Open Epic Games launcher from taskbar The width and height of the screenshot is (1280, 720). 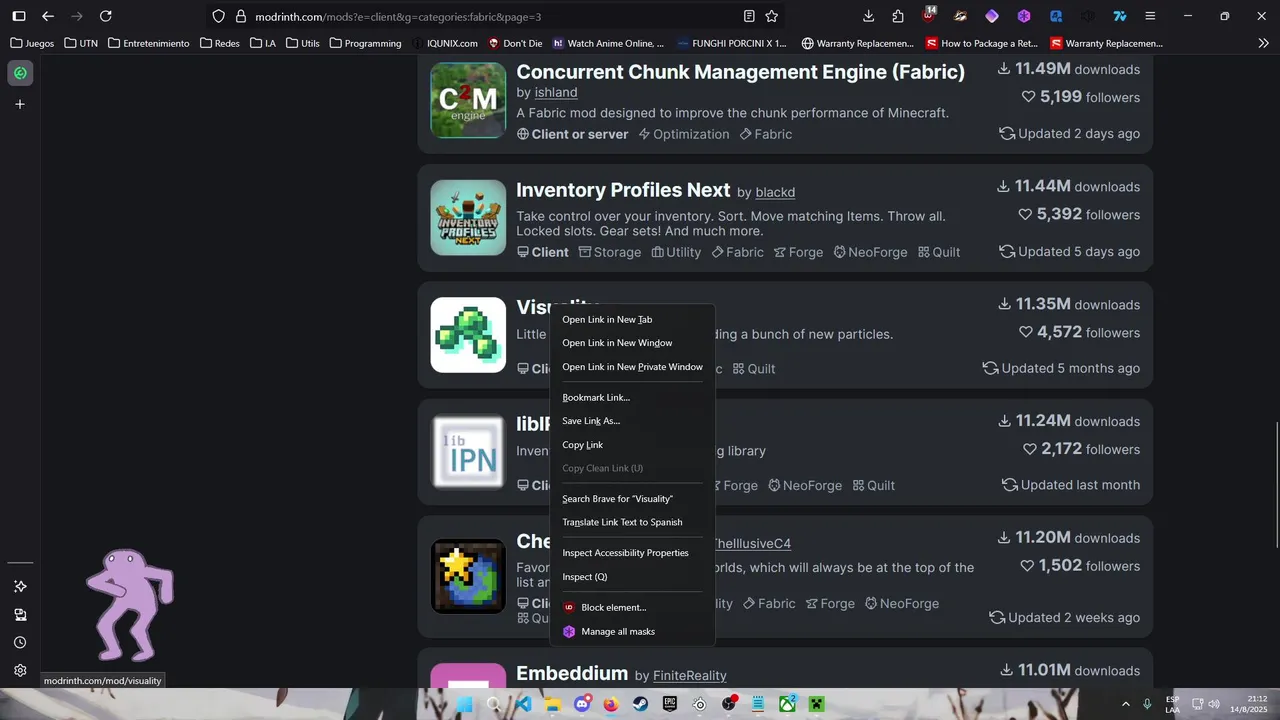click(670, 704)
